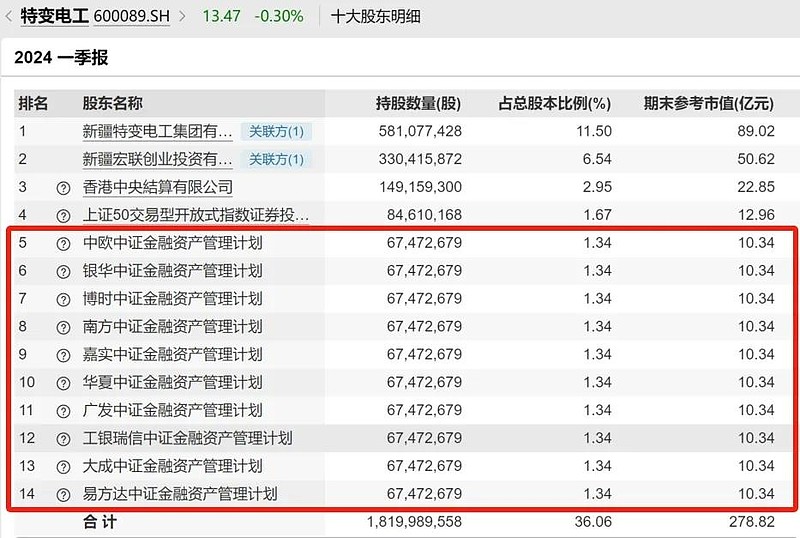Screen dimensions: 800x538
Task: Open 关联方(1) tag for 新疆特变电工集团
Action: coord(276,132)
